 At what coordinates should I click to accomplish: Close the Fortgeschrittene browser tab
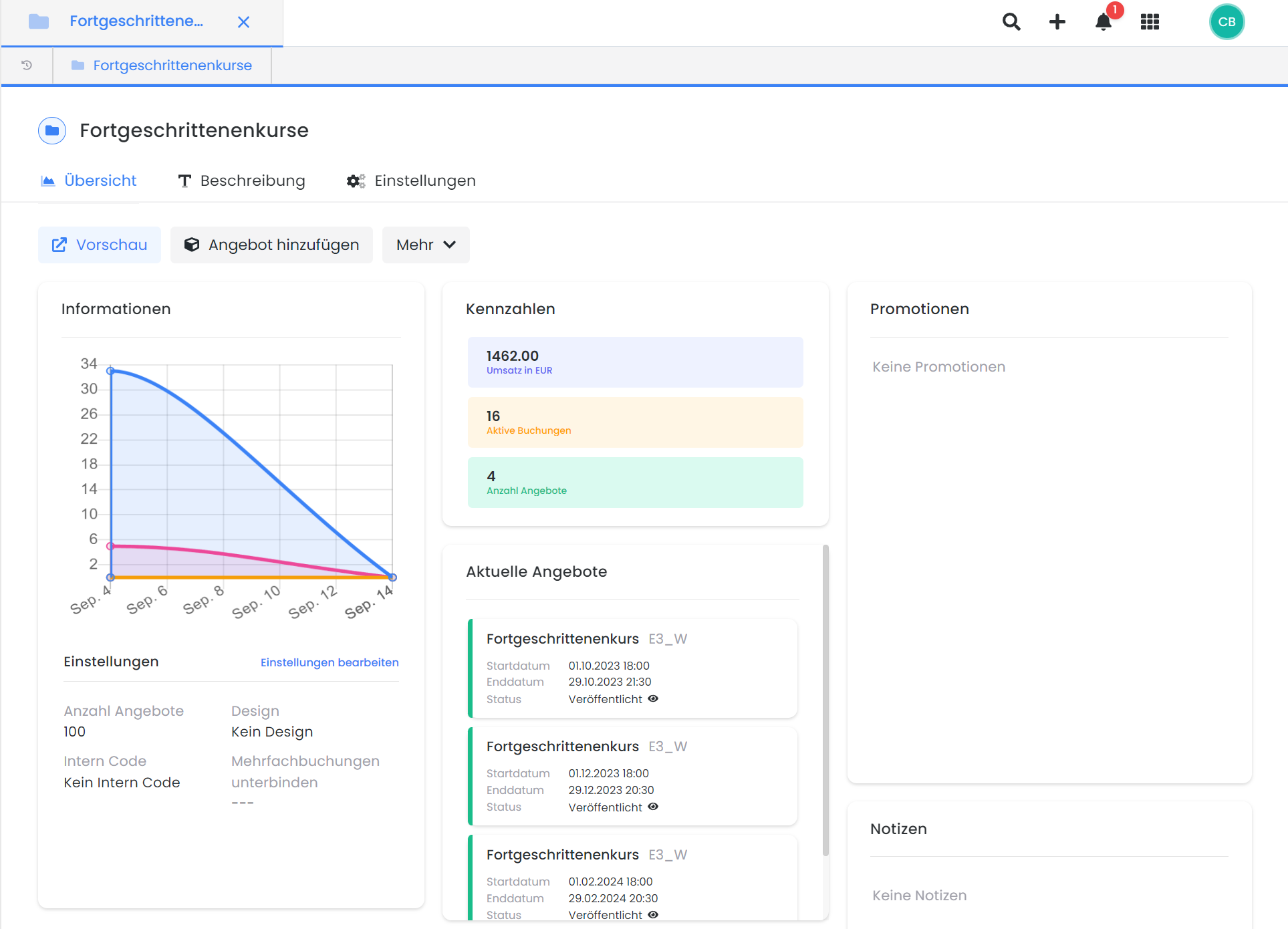coord(243,21)
